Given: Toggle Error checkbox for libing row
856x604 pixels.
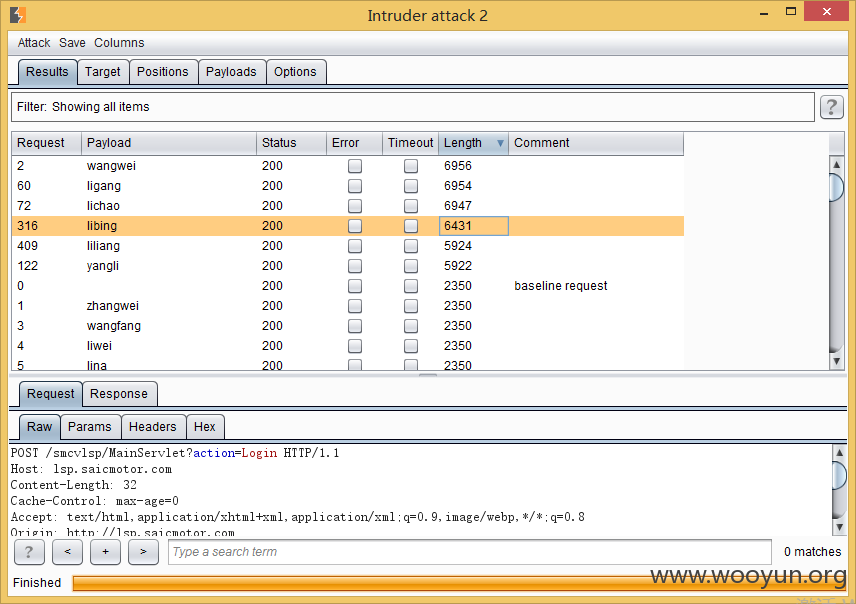Looking at the screenshot, I should [355, 226].
